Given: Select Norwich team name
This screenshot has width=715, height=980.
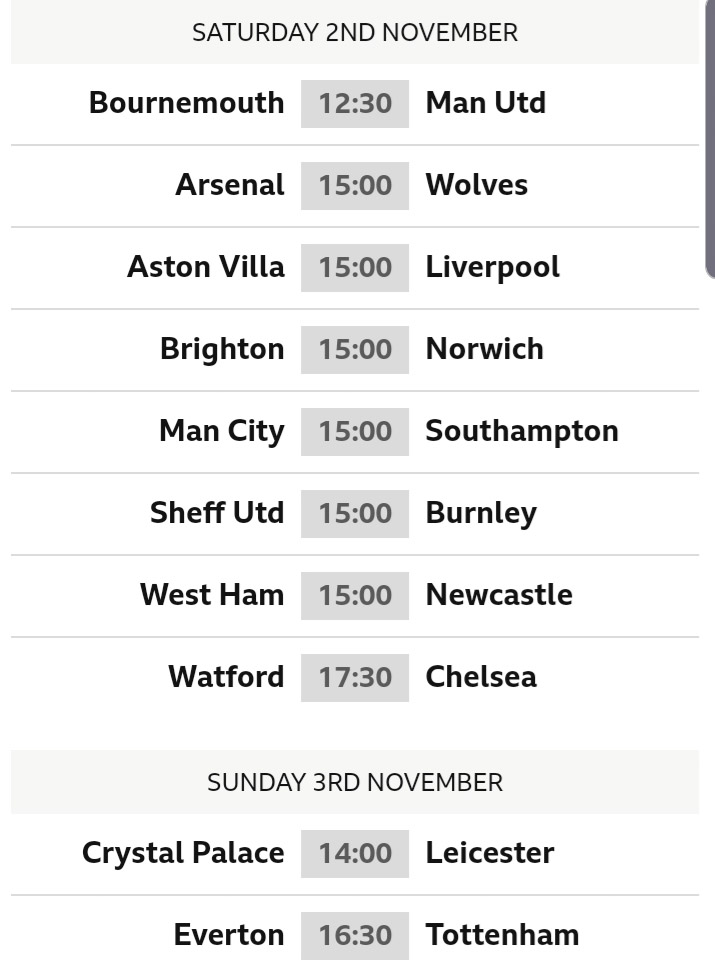Looking at the screenshot, I should click(484, 349).
